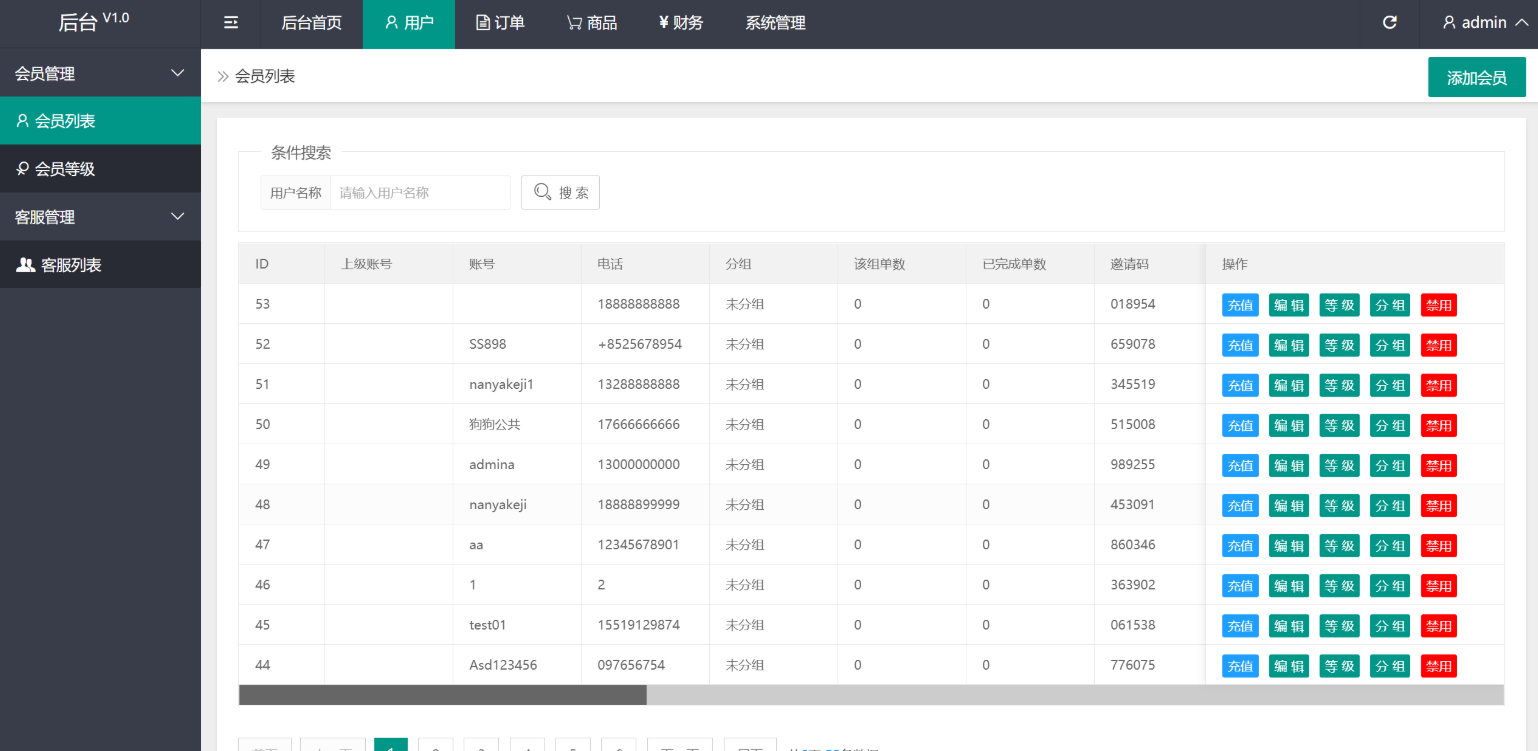The image size is (1538, 751).
Task: Click 充值 for user ID 53
Action: point(1240,305)
